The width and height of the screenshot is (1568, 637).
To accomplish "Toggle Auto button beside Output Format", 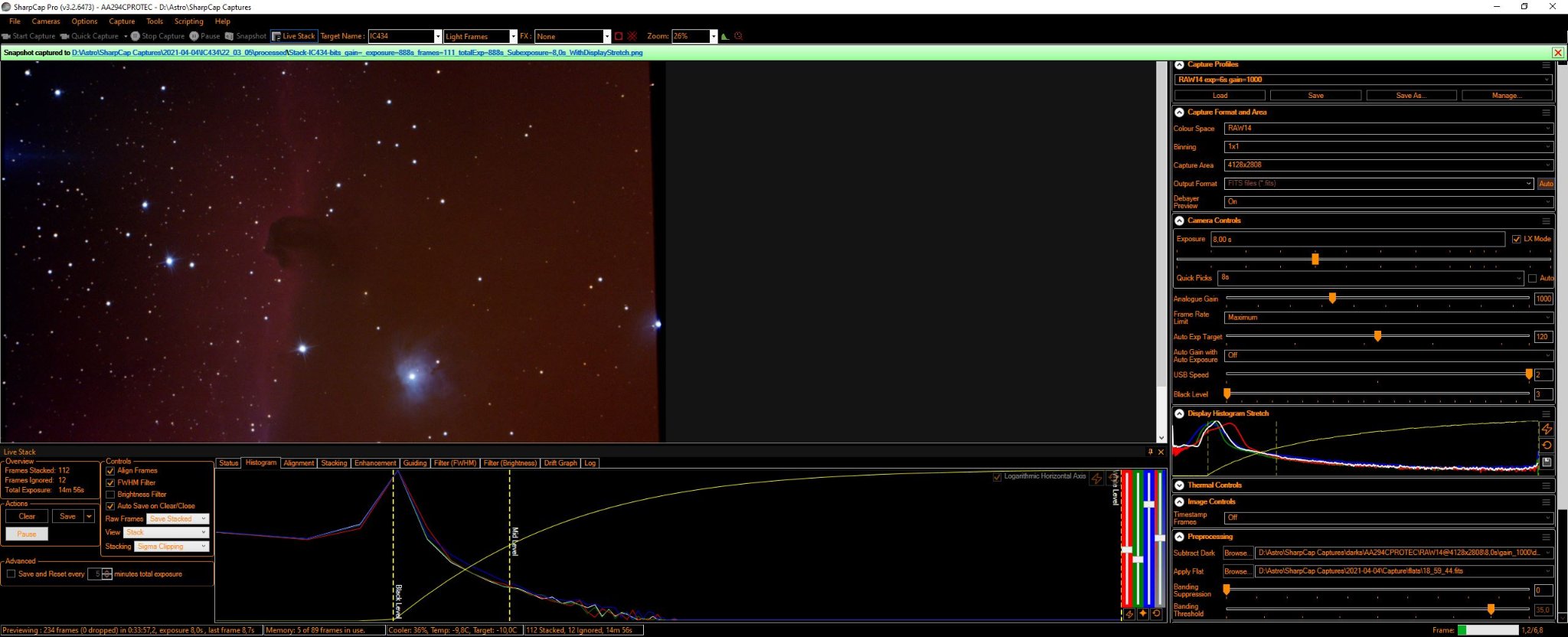I will [1546, 184].
